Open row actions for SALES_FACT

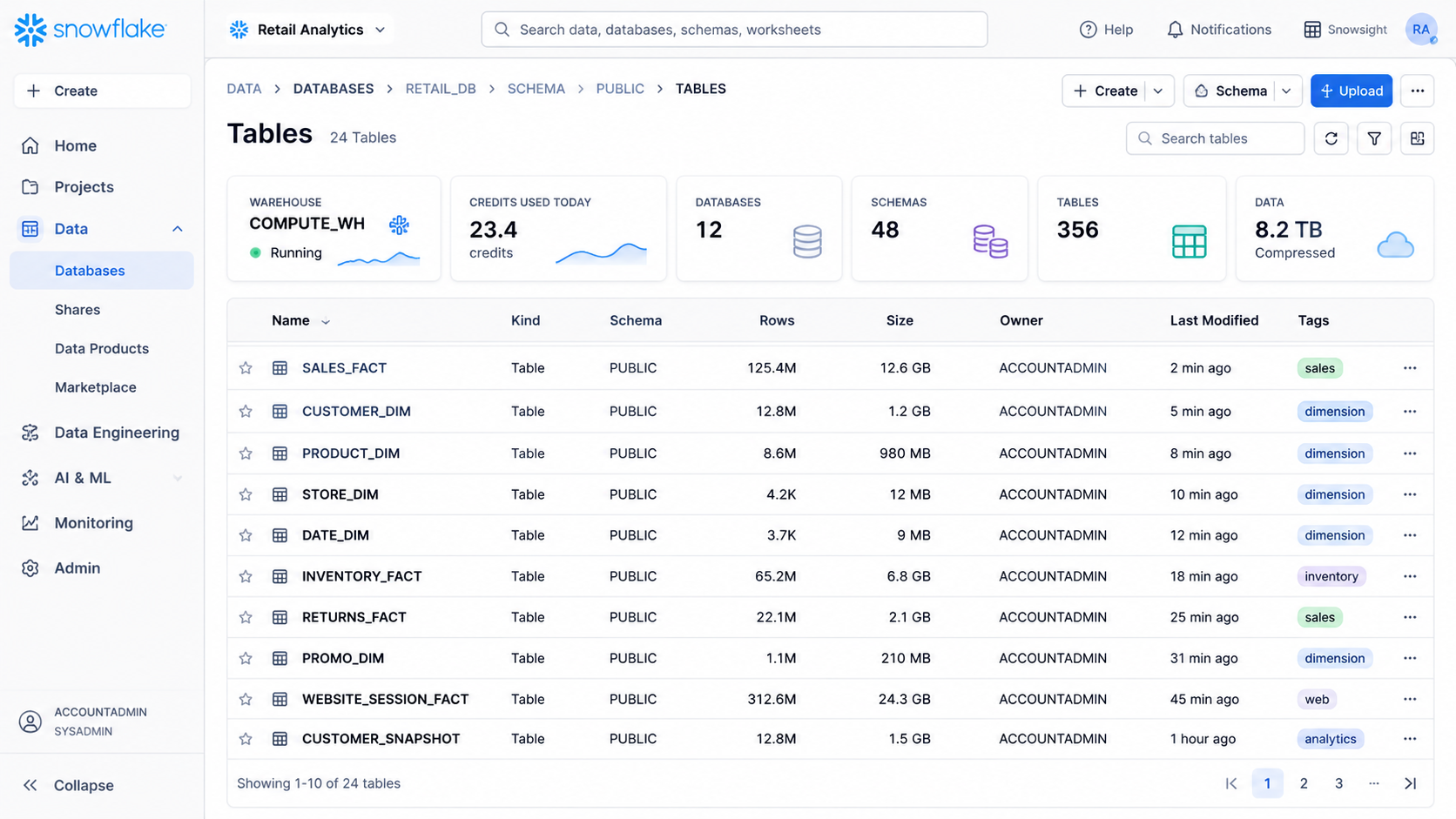(x=1410, y=368)
